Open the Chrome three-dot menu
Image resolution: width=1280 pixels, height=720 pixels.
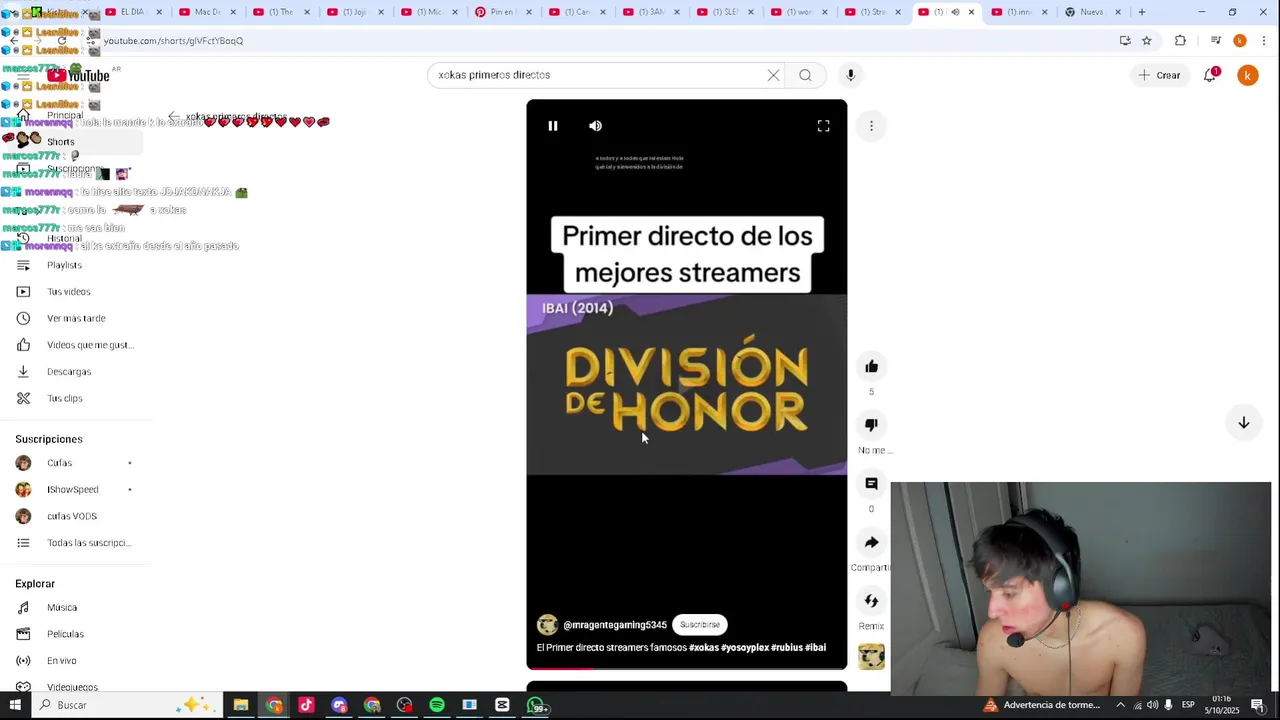coord(1265,41)
